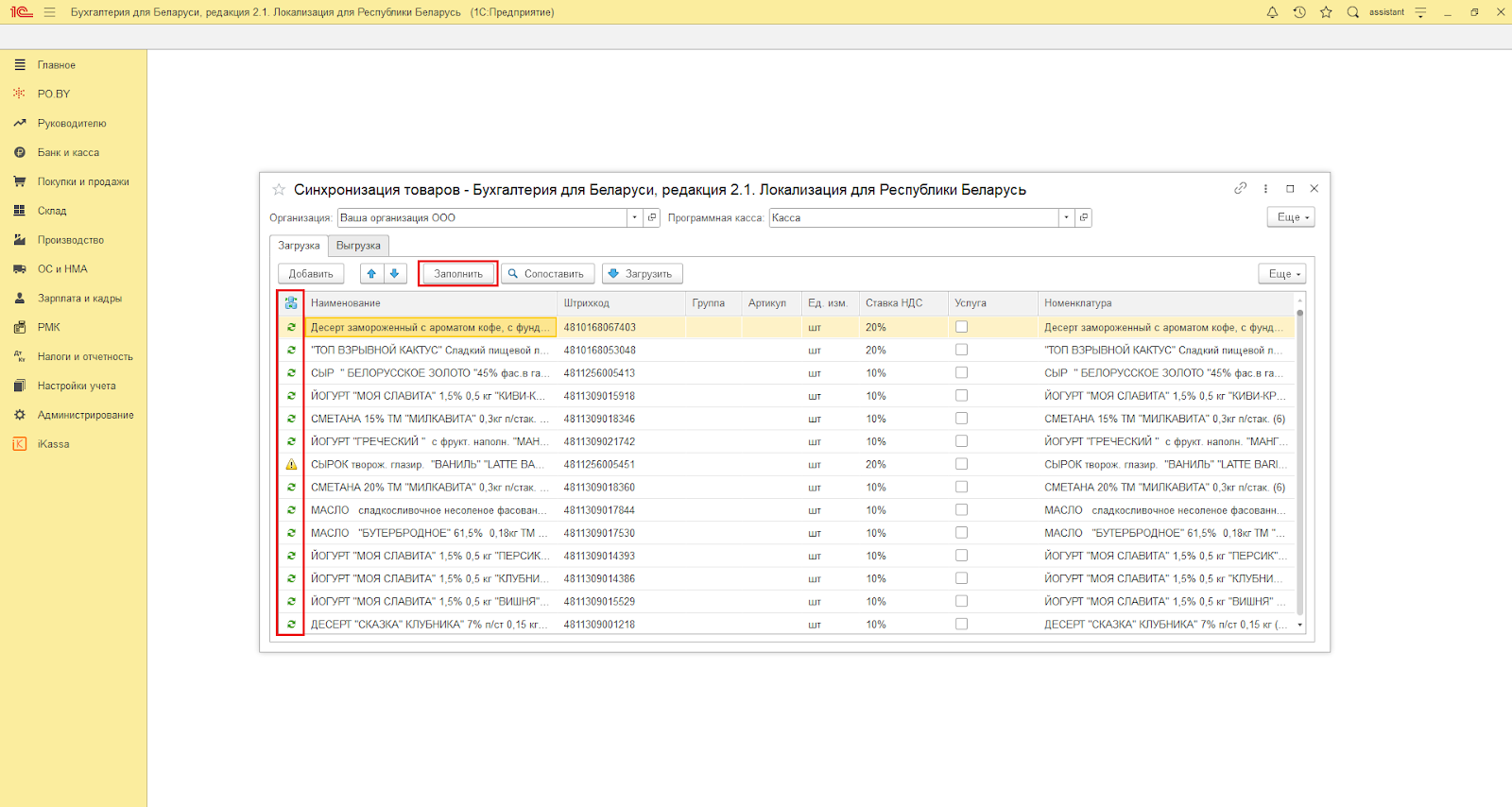
Task: Open Программная касса field's open-form icon
Action: point(1084,217)
